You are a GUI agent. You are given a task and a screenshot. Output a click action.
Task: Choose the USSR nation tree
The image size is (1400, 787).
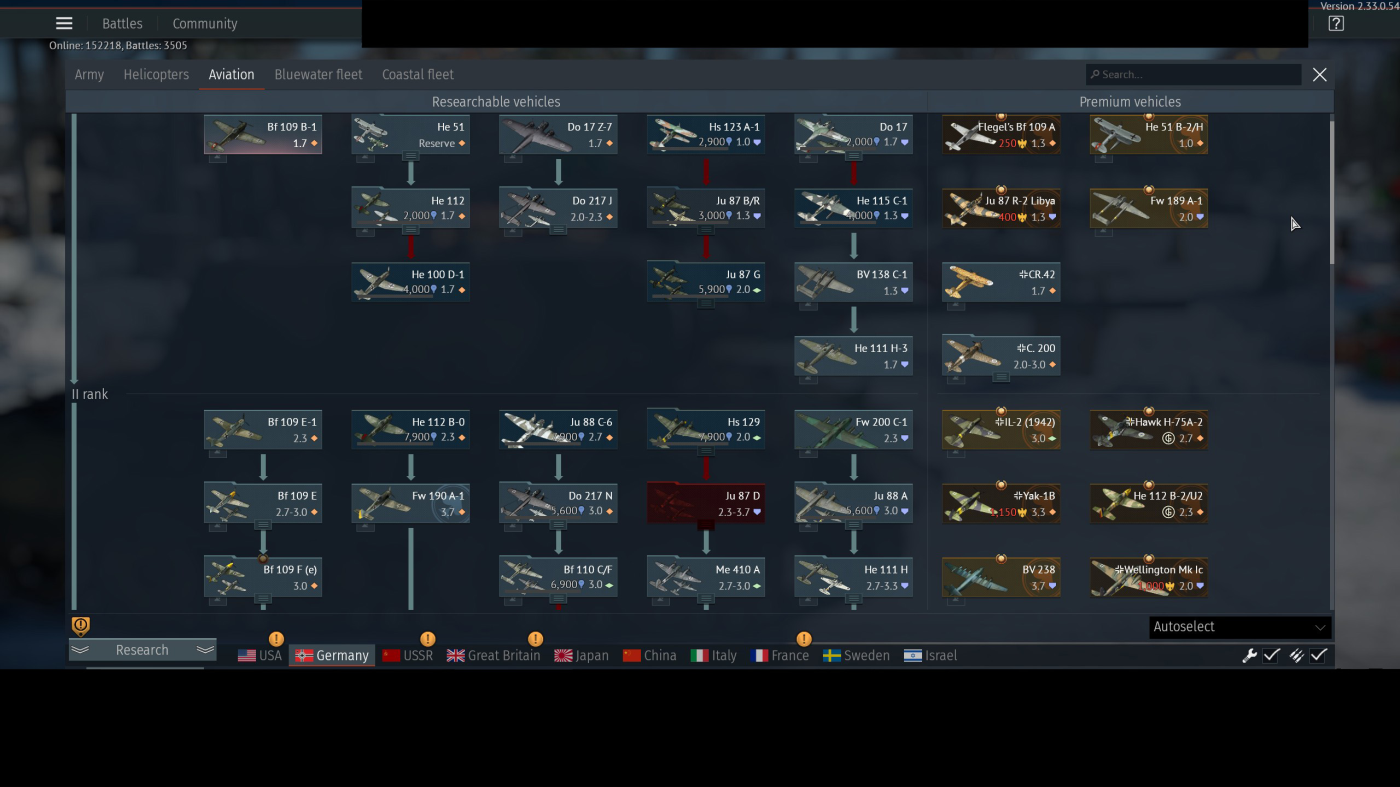pyautogui.click(x=408, y=655)
